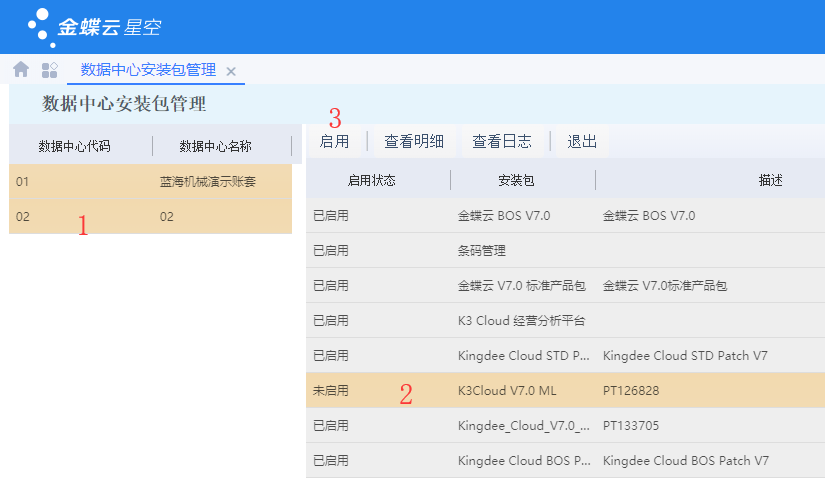Click 已启用 status in the 条码管理 row

click(331, 250)
